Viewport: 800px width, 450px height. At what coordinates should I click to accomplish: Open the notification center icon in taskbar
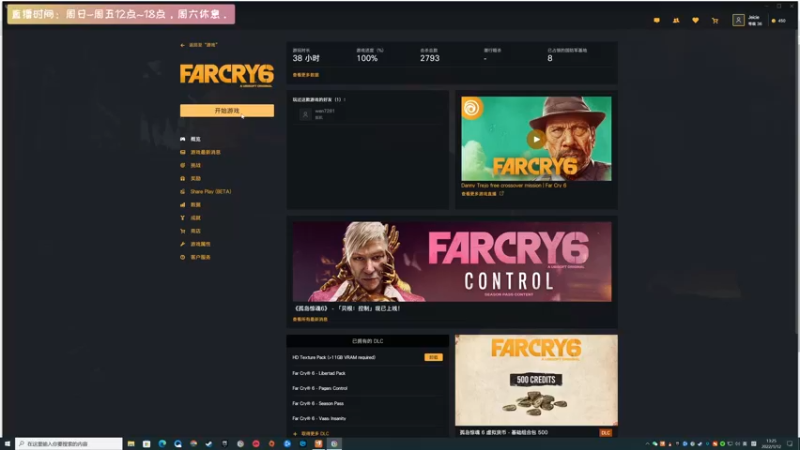(790, 444)
